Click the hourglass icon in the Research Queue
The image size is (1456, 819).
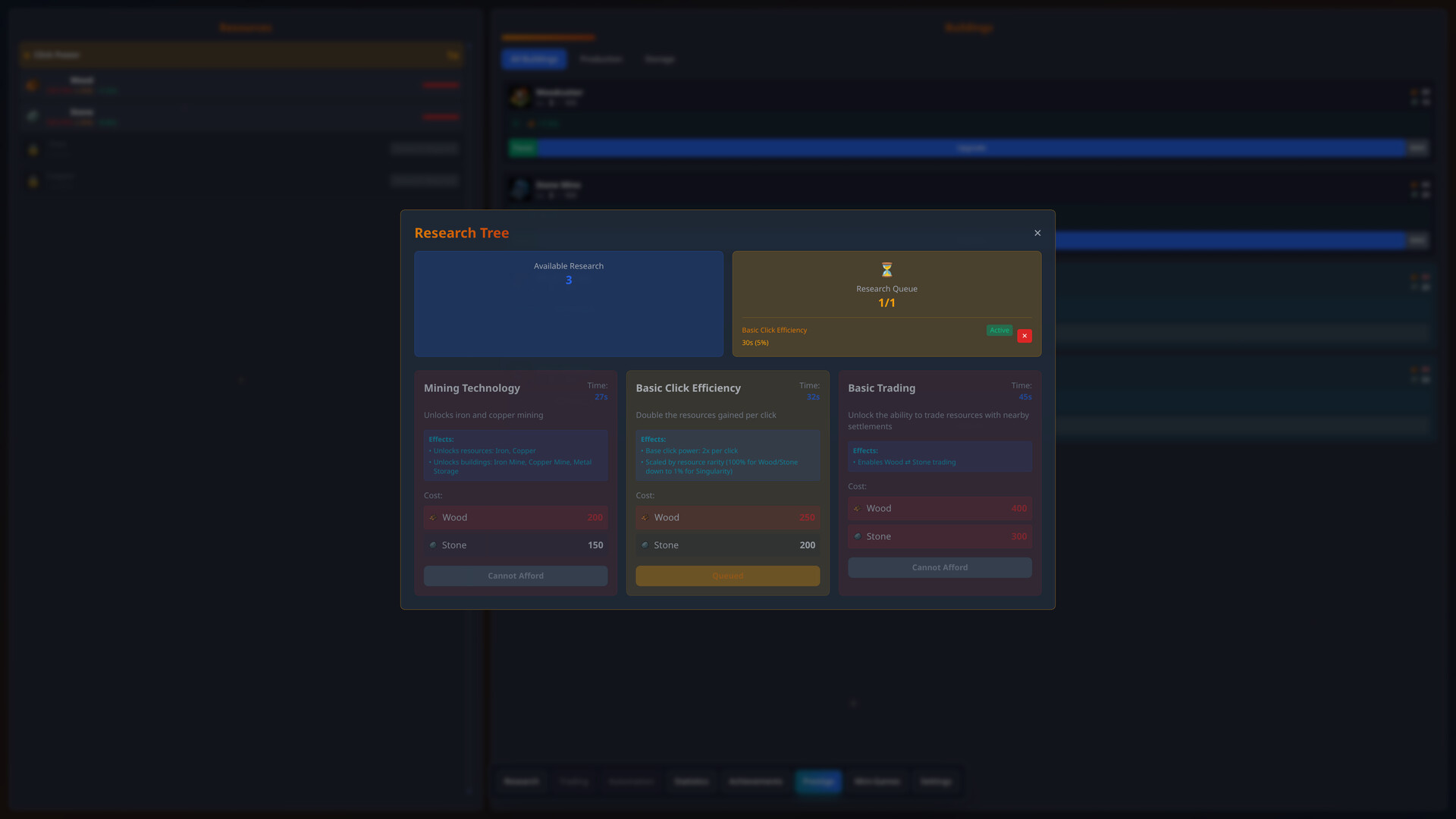[x=886, y=269]
